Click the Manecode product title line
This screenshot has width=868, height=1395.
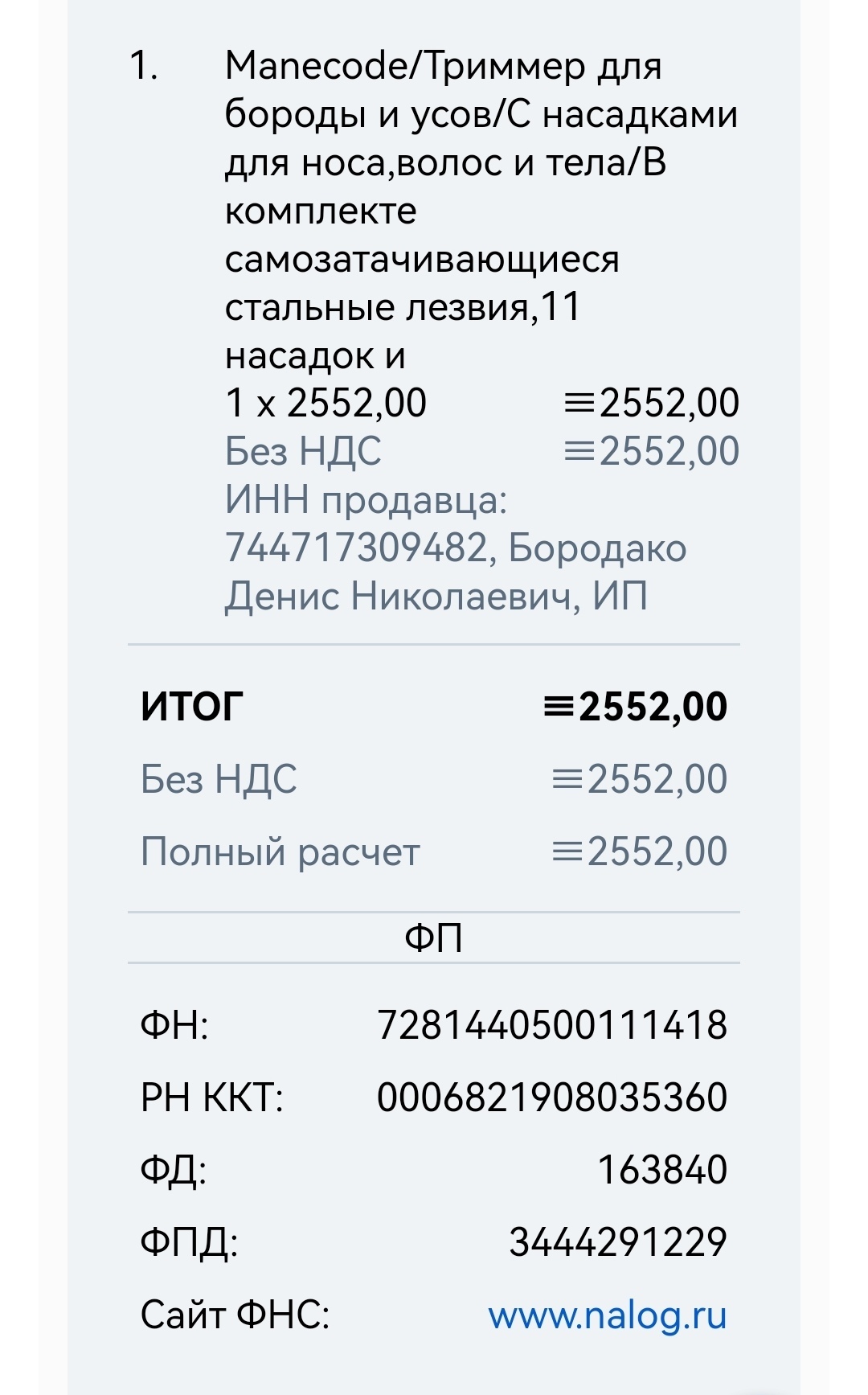point(443,66)
